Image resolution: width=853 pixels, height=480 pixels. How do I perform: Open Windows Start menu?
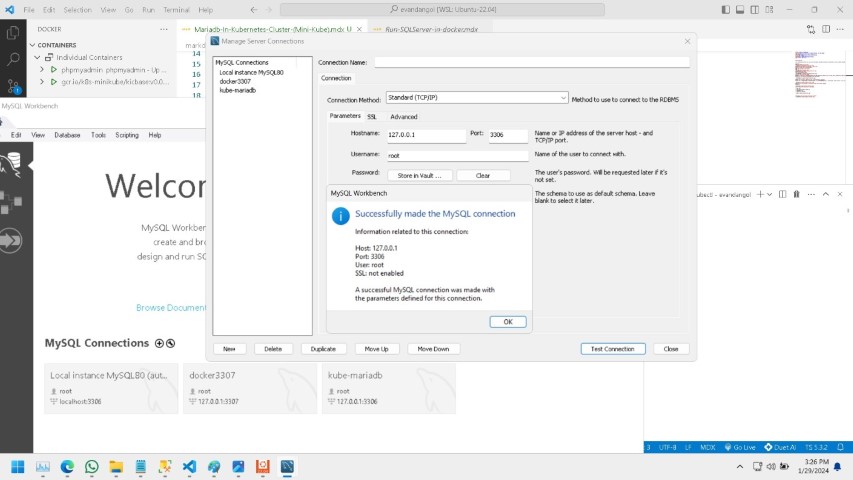(17, 467)
